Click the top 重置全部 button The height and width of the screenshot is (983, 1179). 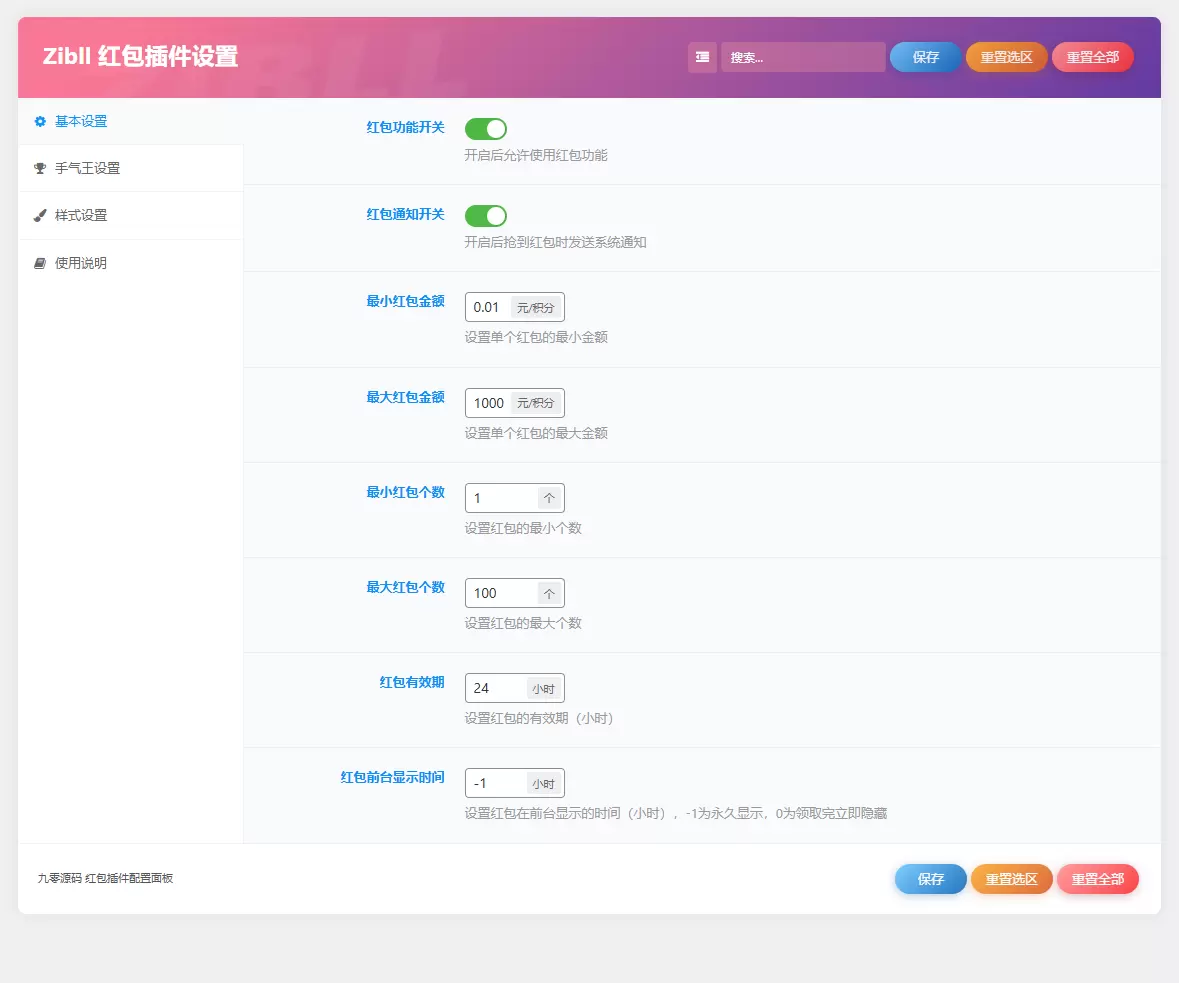[1093, 57]
